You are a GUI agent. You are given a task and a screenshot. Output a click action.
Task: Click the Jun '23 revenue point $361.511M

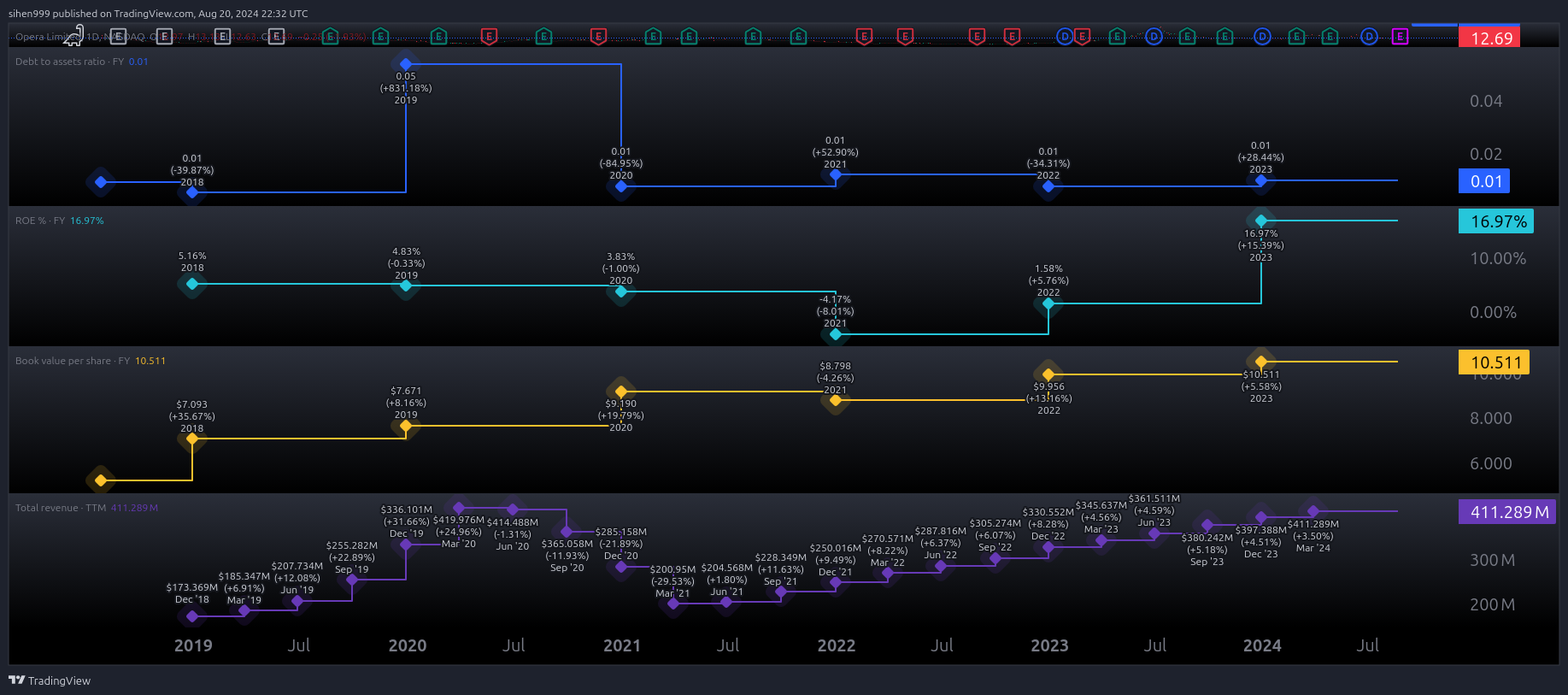(x=1154, y=533)
